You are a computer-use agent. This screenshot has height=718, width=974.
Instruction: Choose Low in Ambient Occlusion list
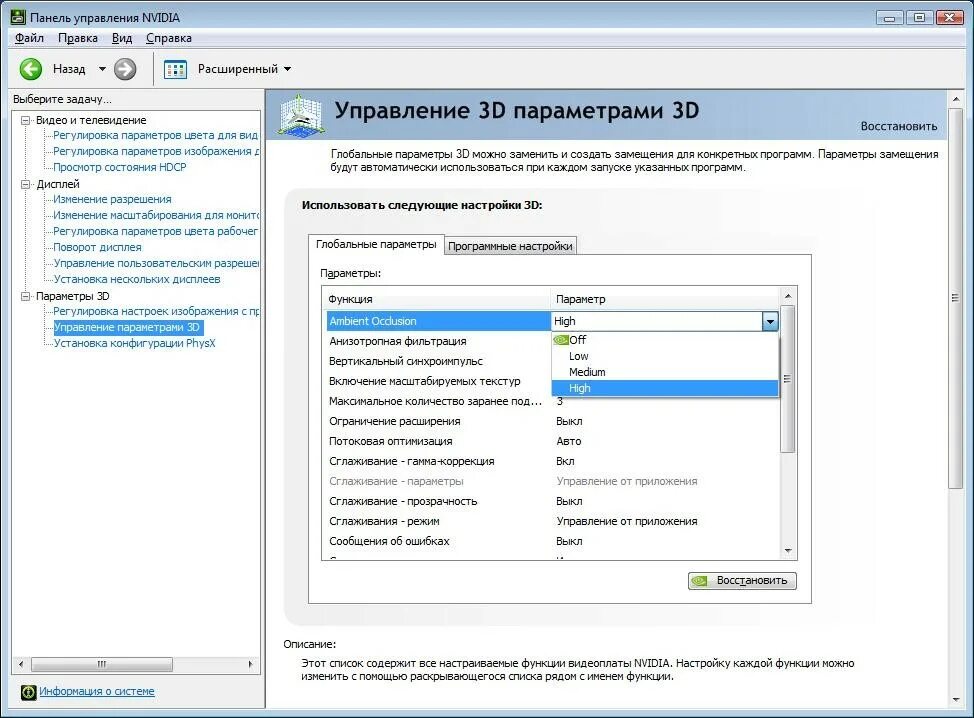pos(665,356)
